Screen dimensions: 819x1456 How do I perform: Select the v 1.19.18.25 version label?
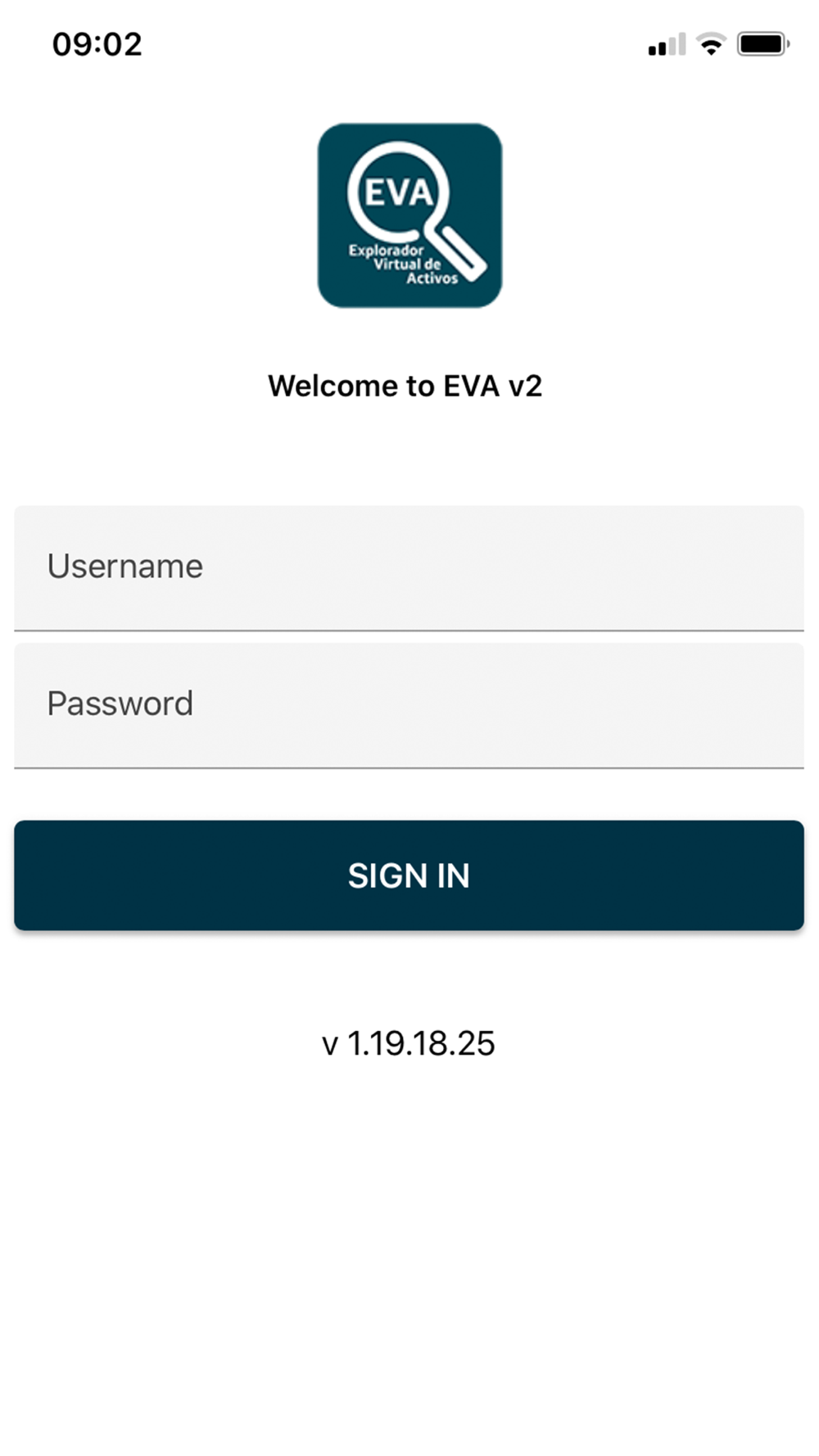pos(409,1043)
